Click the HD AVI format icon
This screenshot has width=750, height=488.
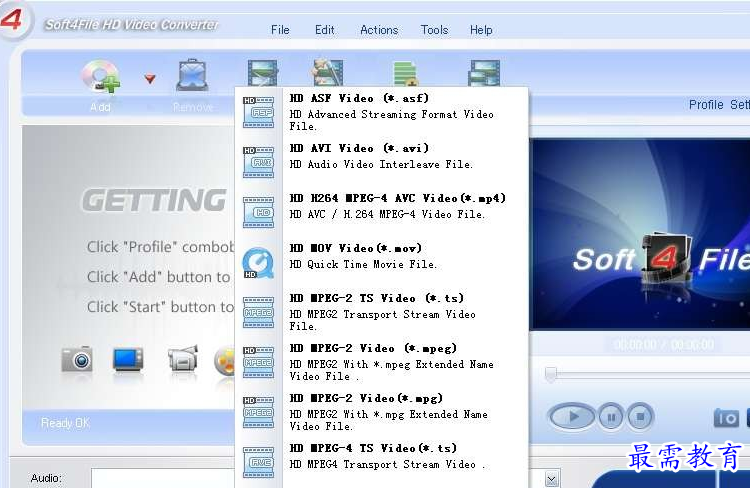click(258, 162)
